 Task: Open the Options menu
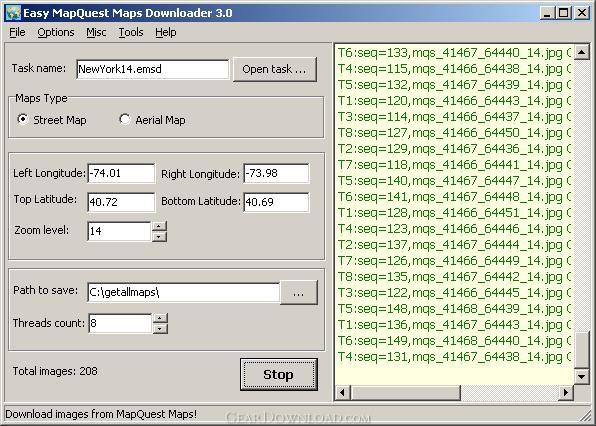(x=55, y=32)
